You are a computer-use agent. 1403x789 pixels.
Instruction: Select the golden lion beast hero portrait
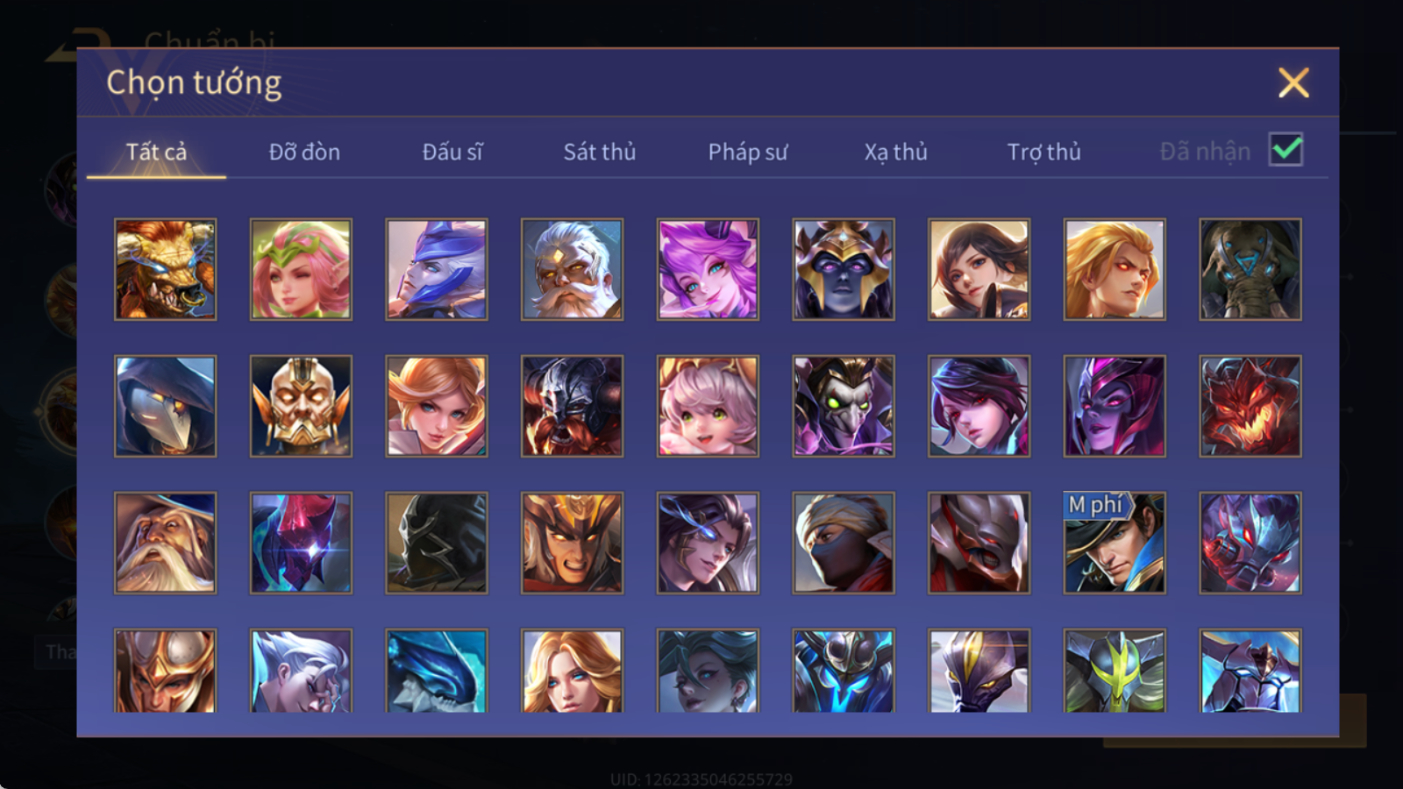point(165,270)
